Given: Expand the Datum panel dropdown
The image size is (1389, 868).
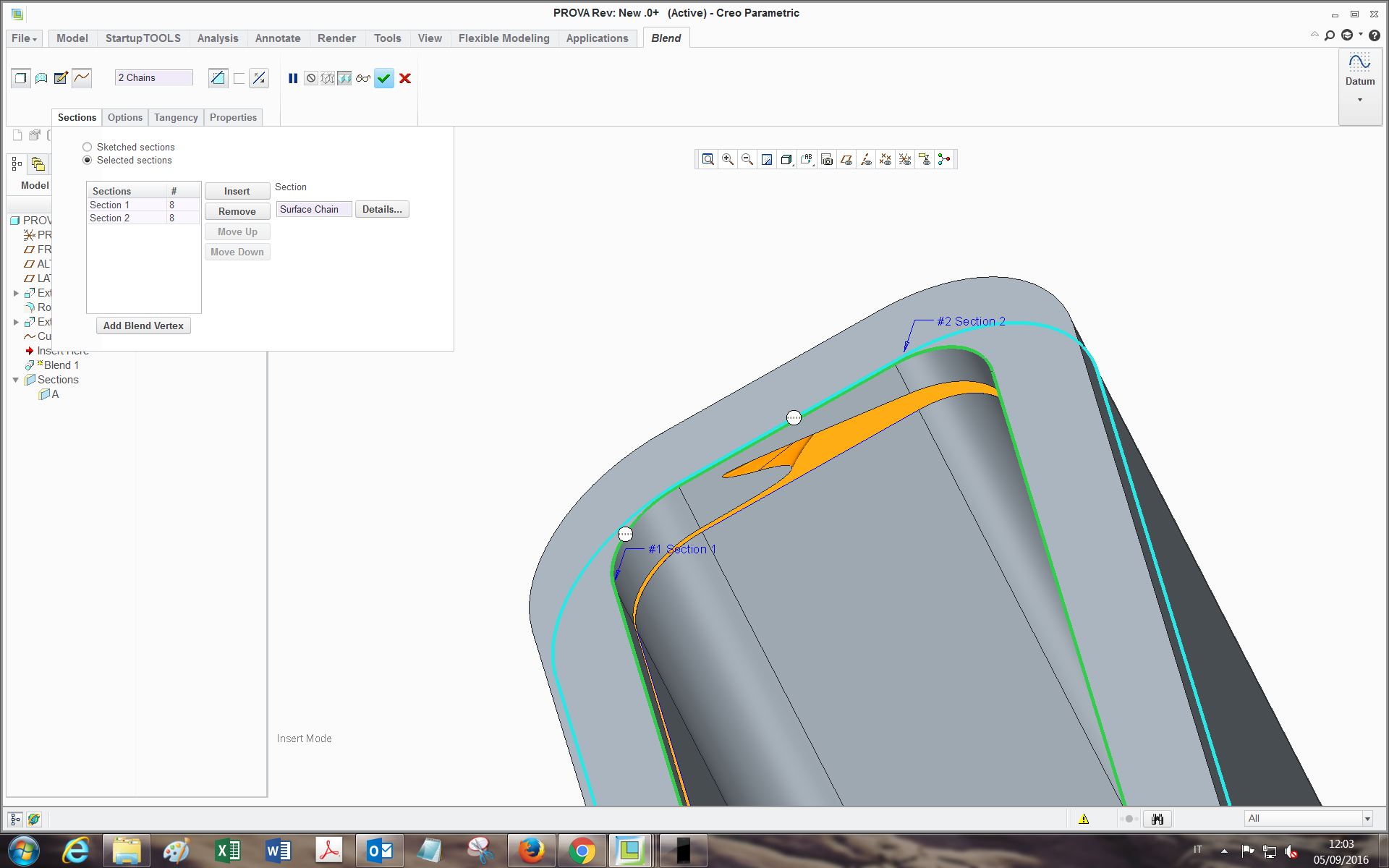Looking at the screenshot, I should pos(1360,100).
